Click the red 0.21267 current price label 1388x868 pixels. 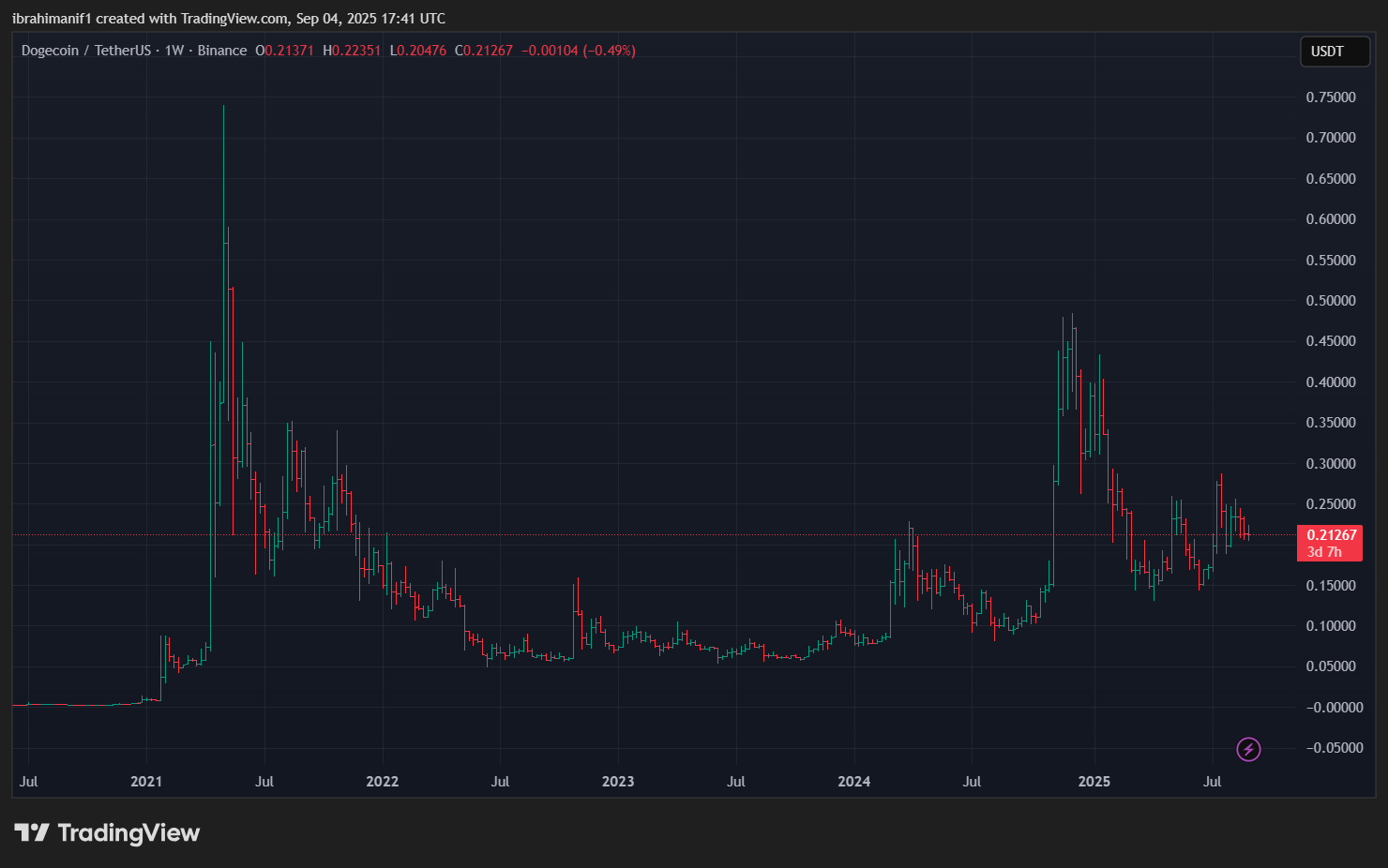1331,535
